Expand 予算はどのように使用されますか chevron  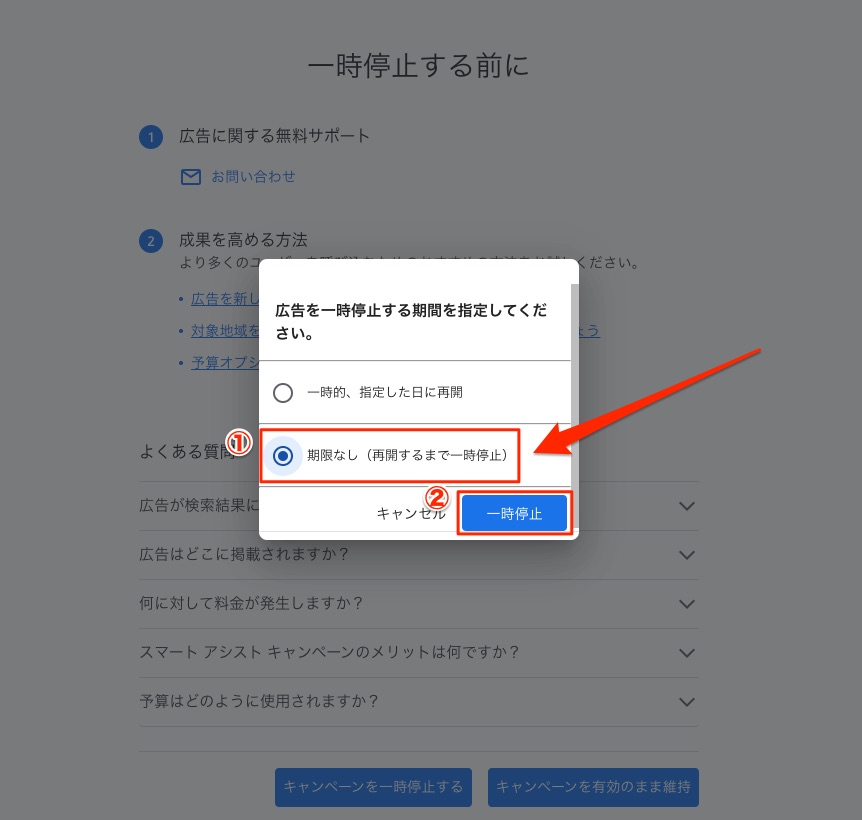tap(687, 702)
